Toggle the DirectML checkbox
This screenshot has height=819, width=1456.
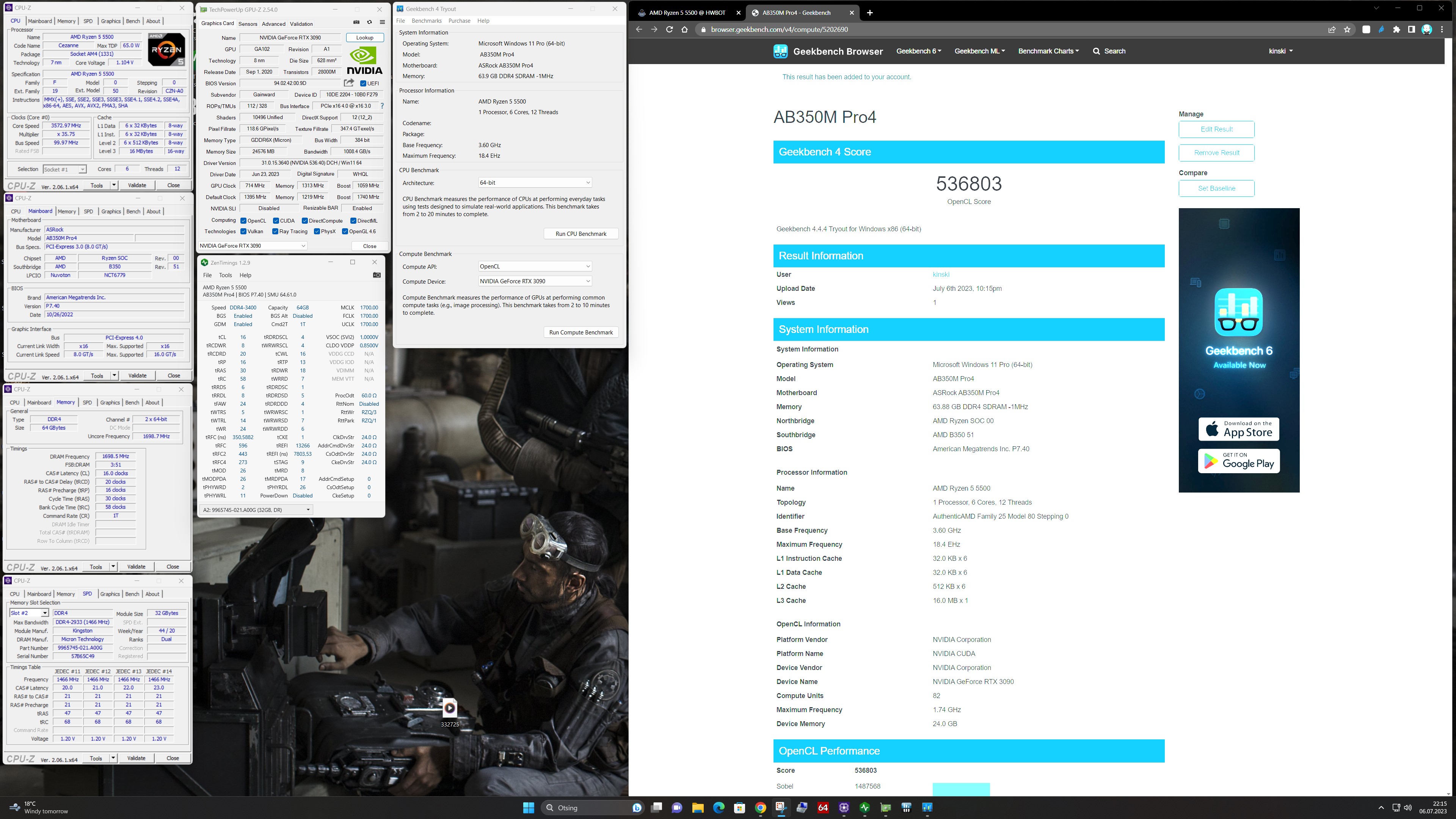click(353, 220)
